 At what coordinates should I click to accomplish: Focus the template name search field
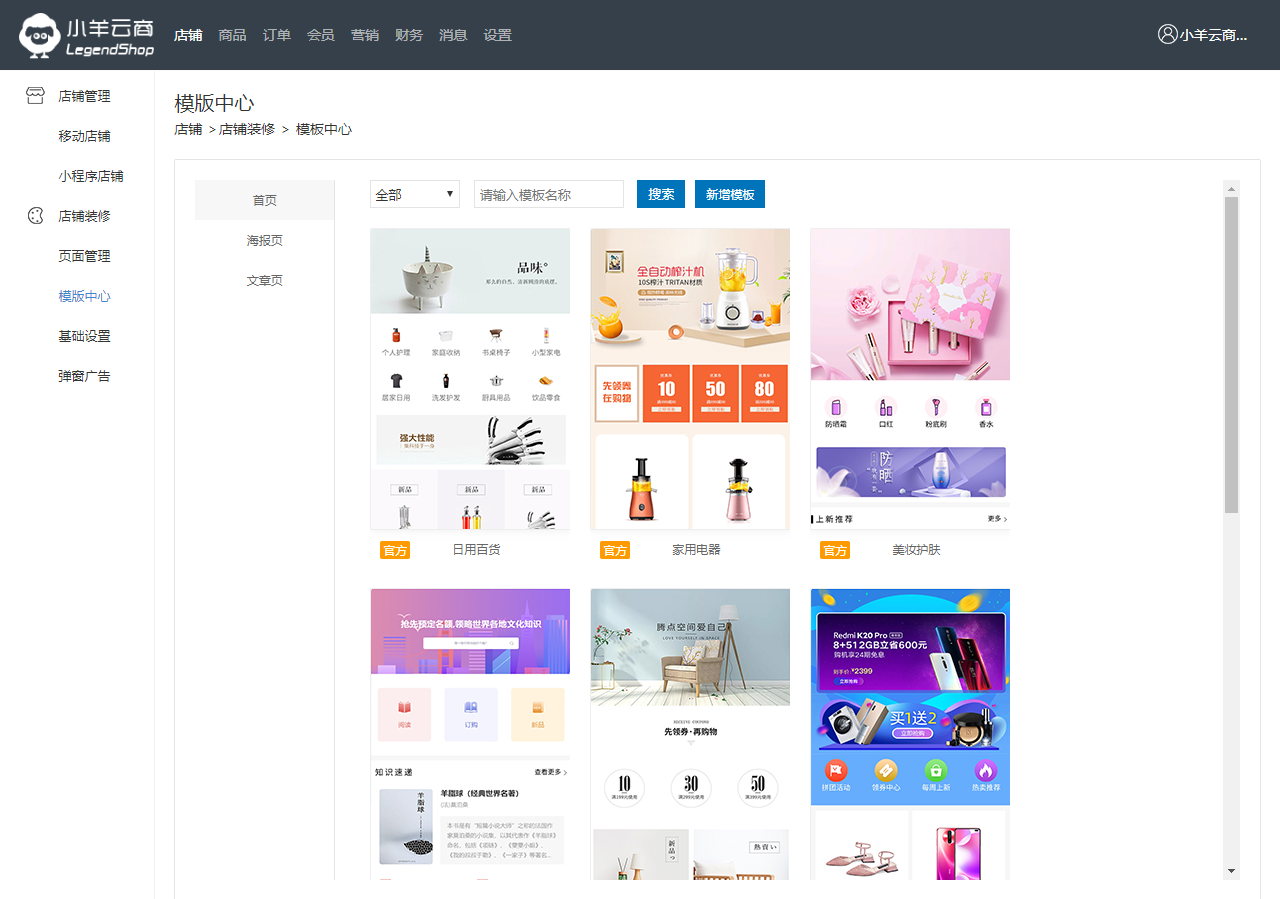(x=548, y=194)
